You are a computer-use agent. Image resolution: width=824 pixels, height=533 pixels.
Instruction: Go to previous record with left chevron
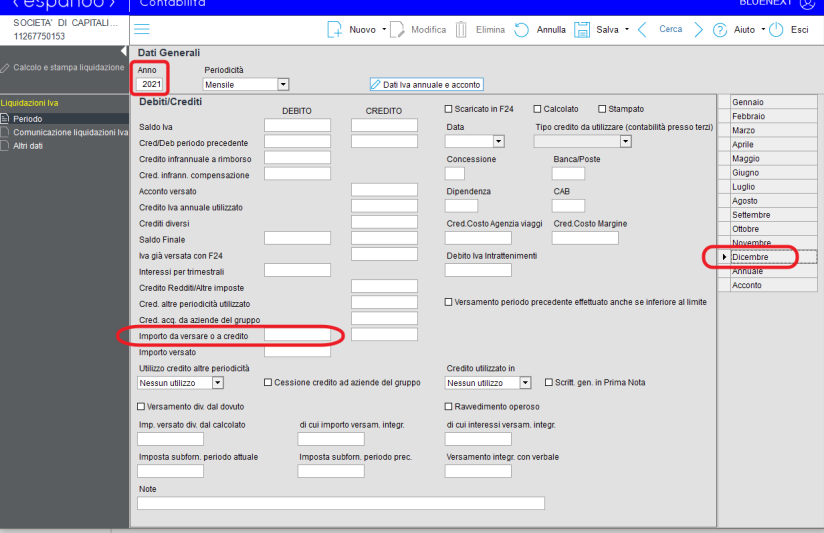pos(642,29)
